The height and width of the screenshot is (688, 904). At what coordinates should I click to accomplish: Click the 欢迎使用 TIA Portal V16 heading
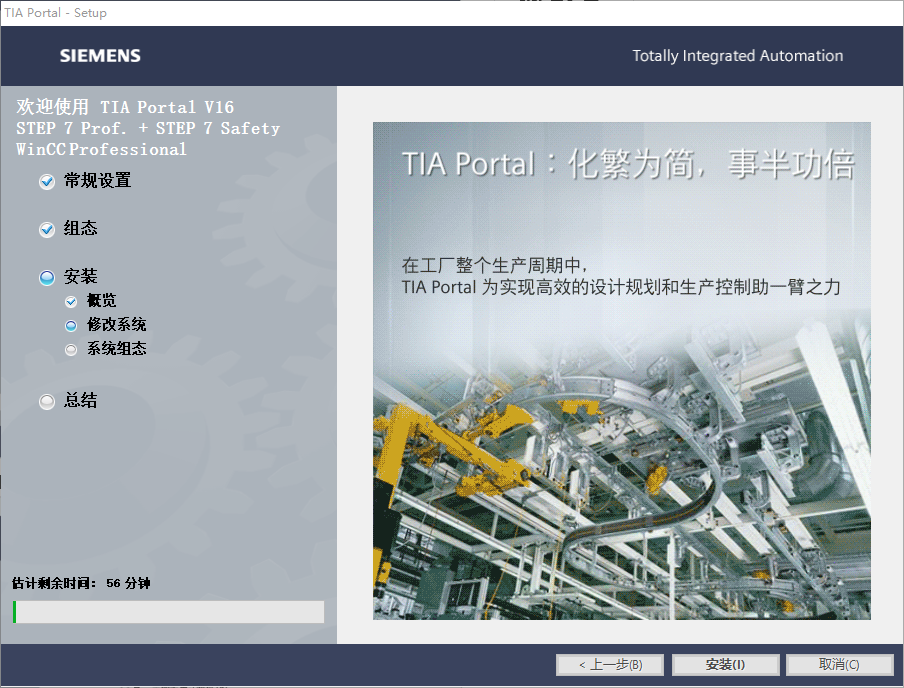pos(125,107)
